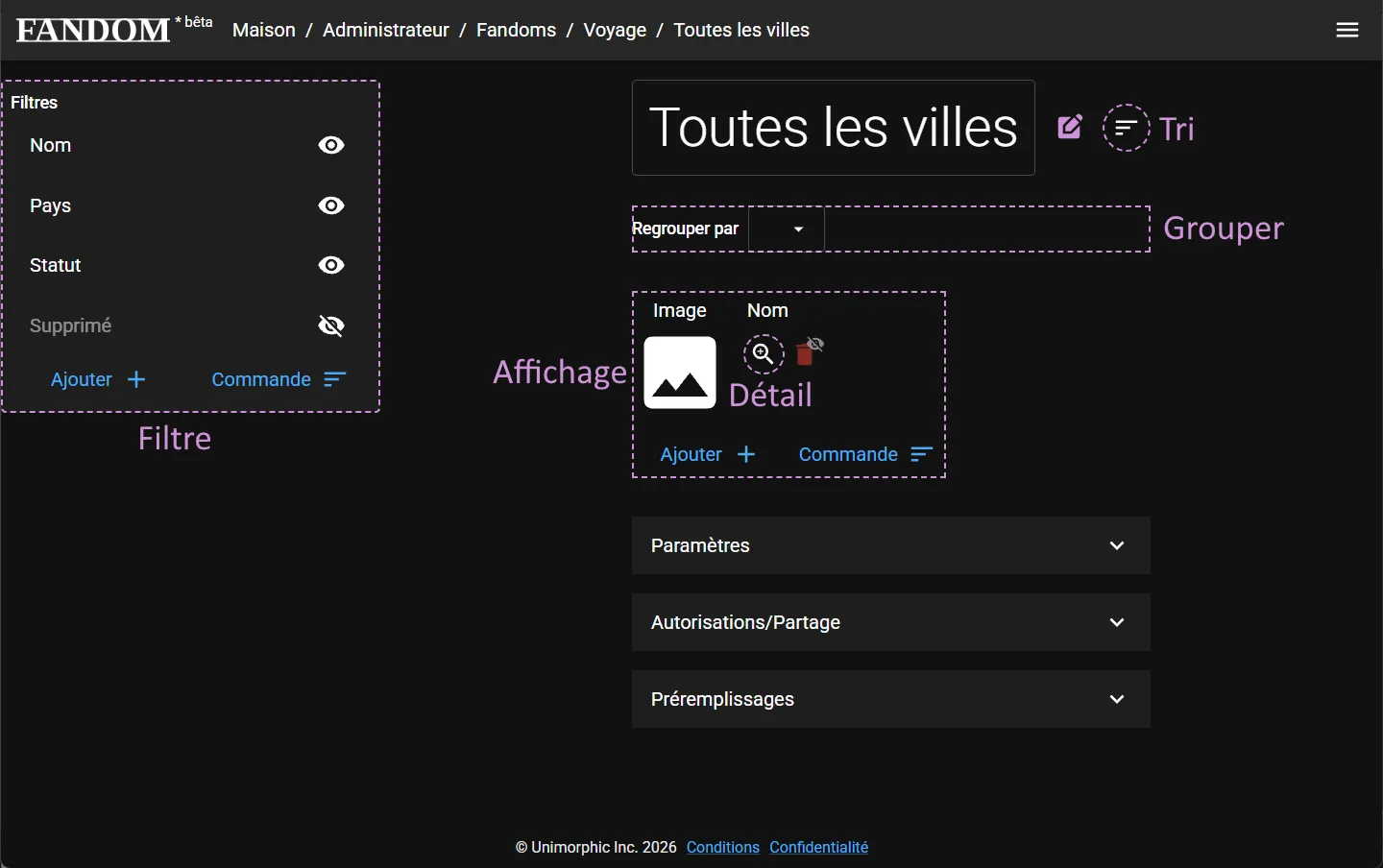
Task: Open the Confidentialité footer link
Action: point(819,847)
